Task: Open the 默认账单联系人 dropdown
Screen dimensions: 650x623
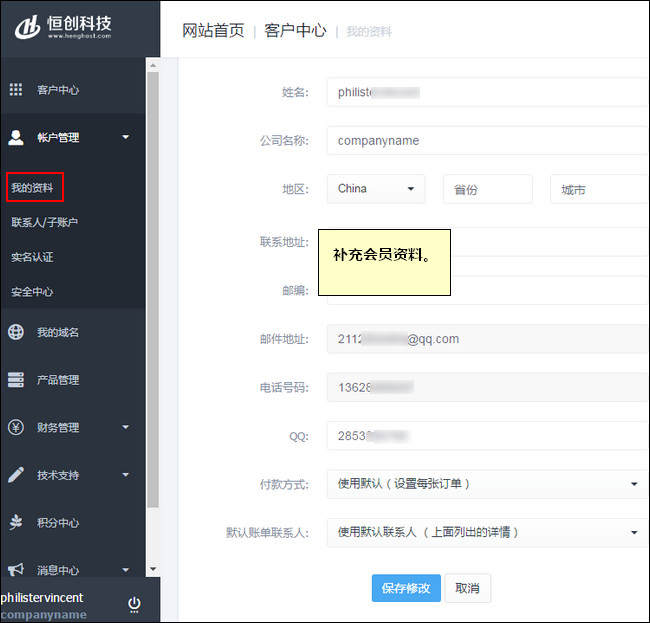Action: (x=487, y=532)
